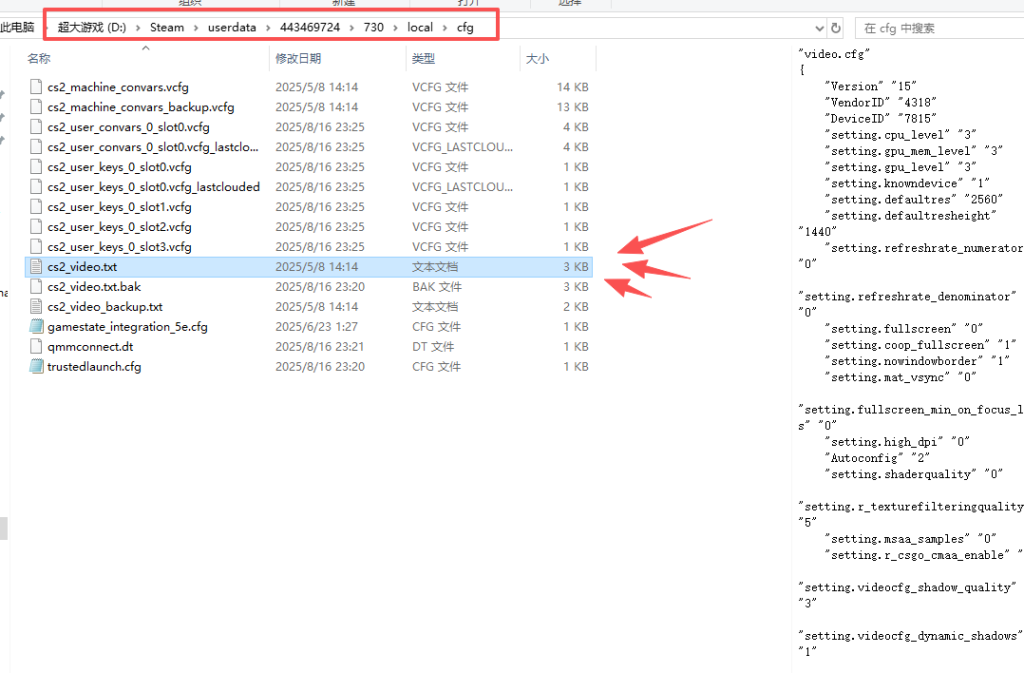Click the cs2_video.txt file icon
Image resolution: width=1024 pixels, height=673 pixels.
tap(37, 267)
